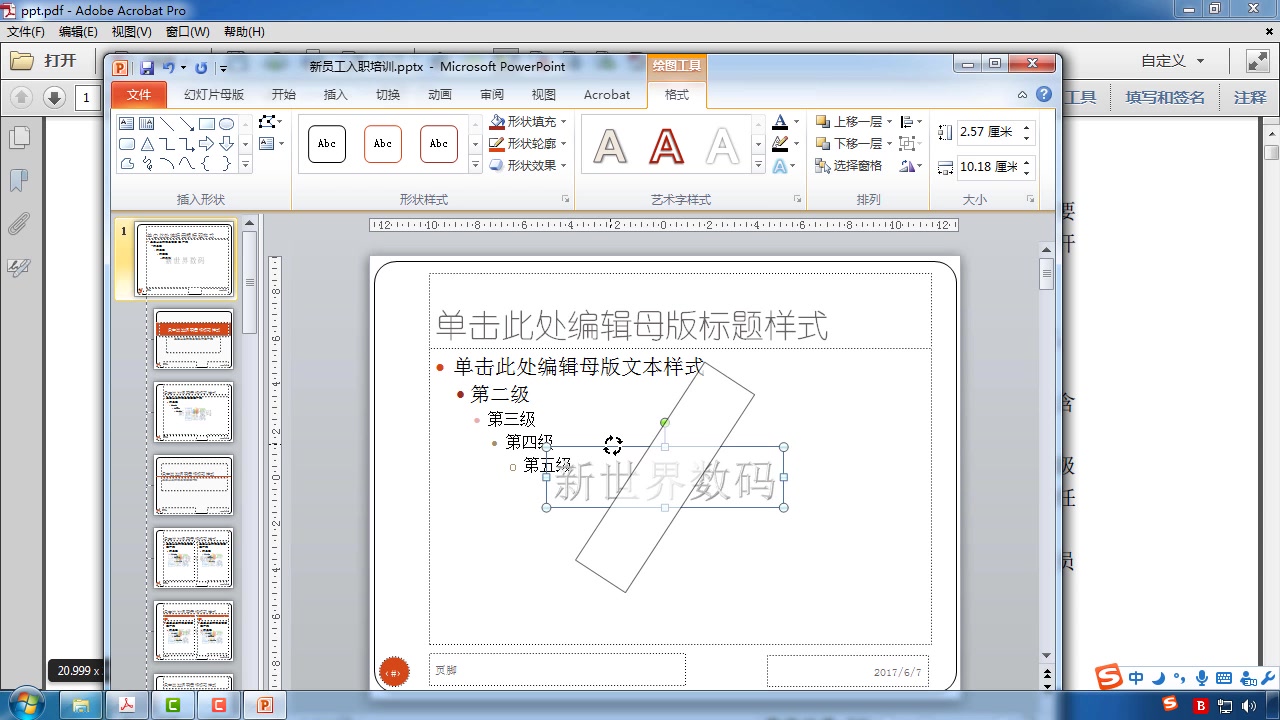The image size is (1280, 720).
Task: Open the shape styles gallery dropdown
Action: click(x=475, y=165)
